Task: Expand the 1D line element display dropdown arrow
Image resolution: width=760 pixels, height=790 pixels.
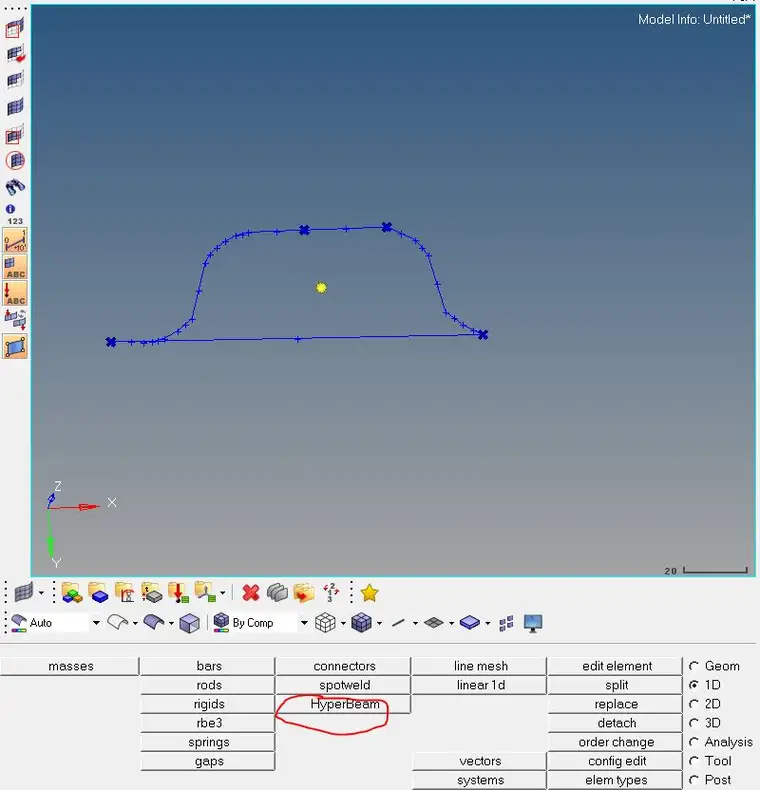Action: pyautogui.click(x=415, y=624)
